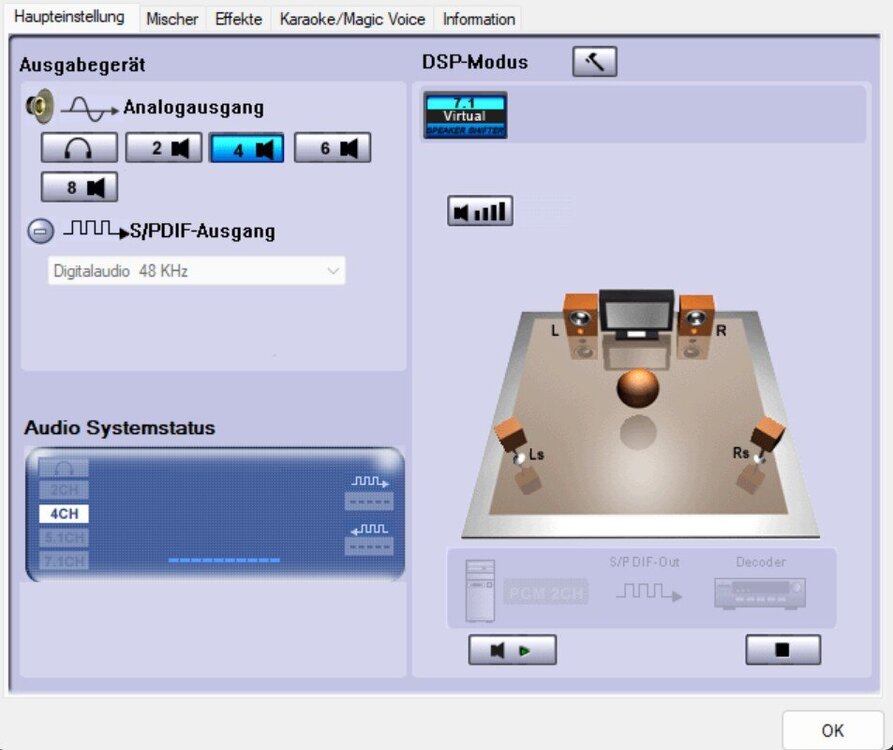Open the speaker volume levels button
893x750 pixels.
pyautogui.click(x=480, y=211)
